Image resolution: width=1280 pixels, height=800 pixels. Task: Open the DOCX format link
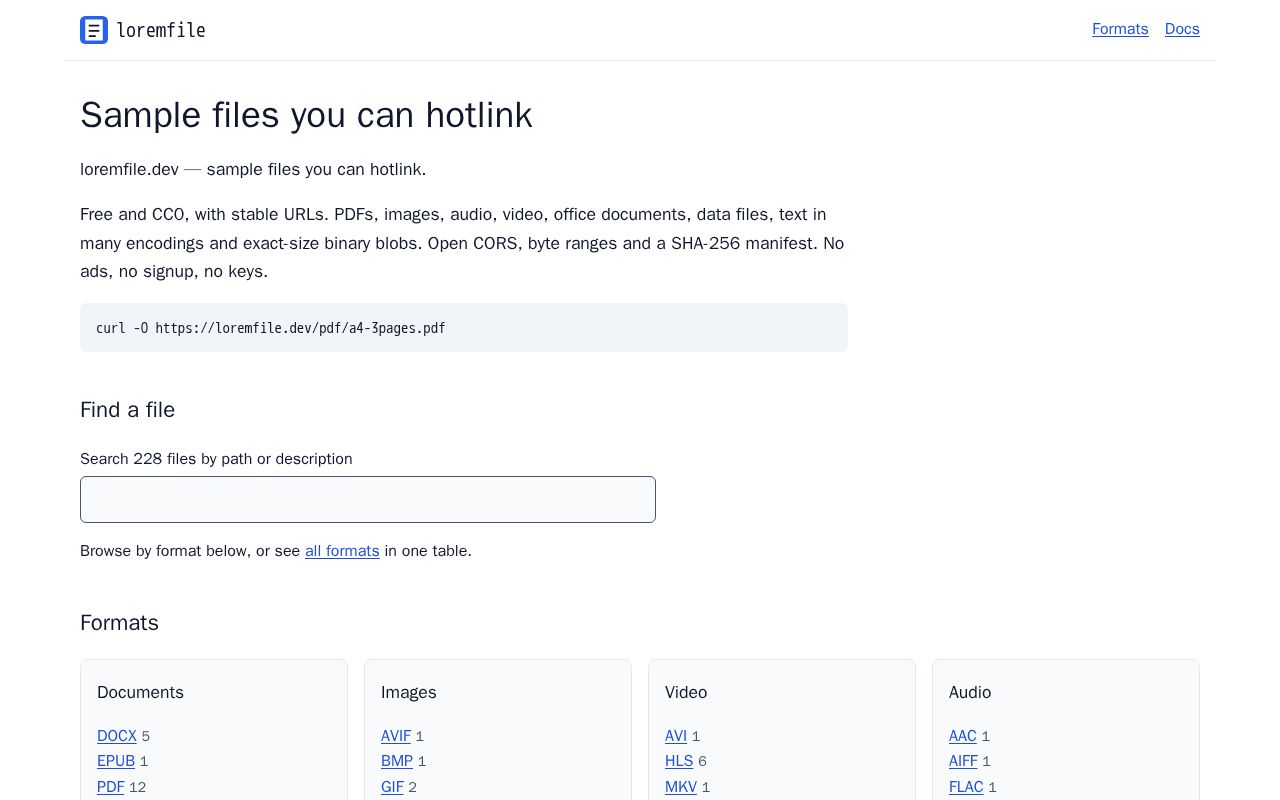click(117, 736)
